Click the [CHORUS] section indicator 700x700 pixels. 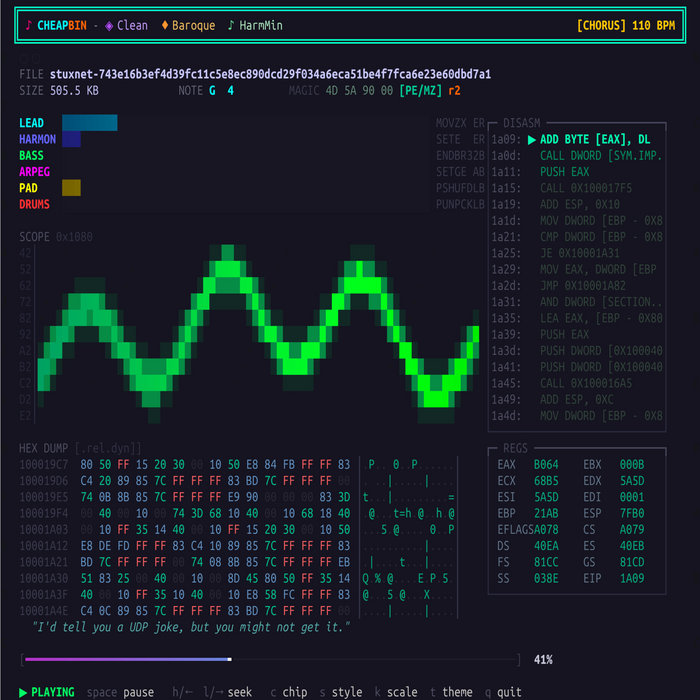(x=601, y=25)
